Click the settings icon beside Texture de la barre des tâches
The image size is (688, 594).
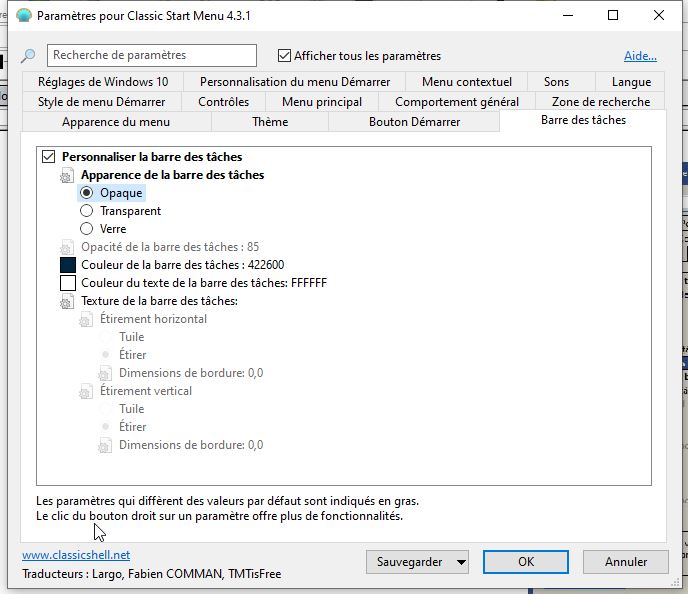(67, 301)
